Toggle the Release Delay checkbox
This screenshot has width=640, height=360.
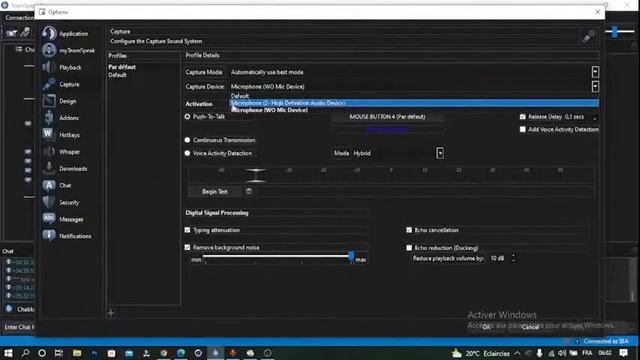click(523, 117)
